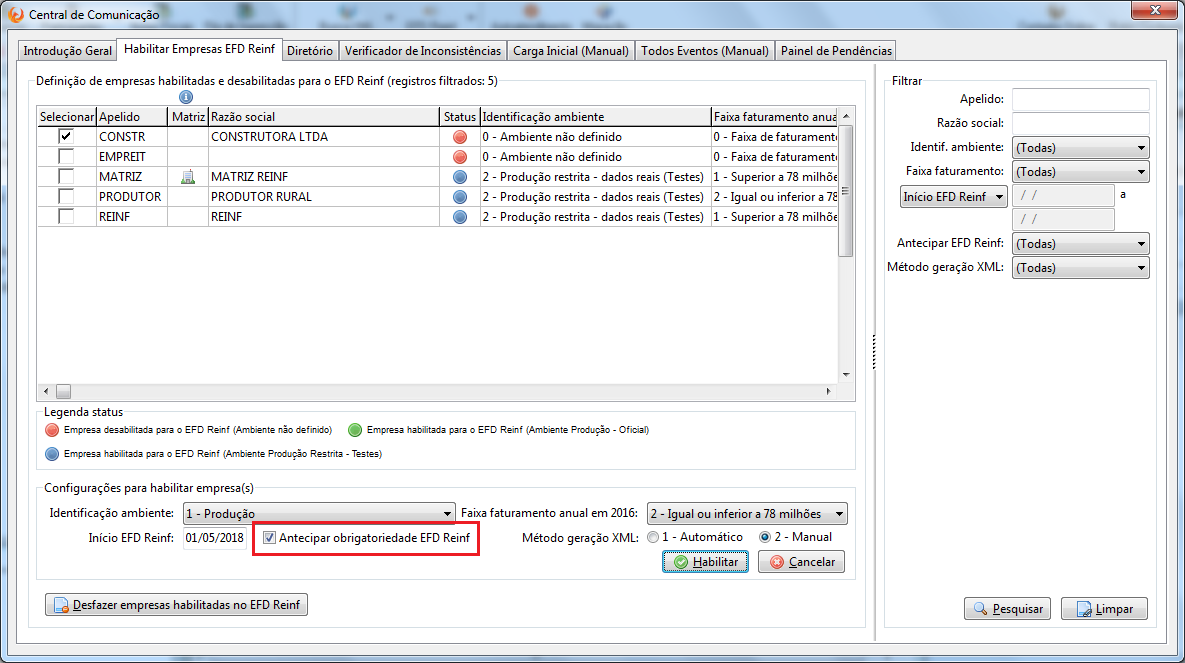Image resolution: width=1185 pixels, height=663 pixels.
Task: Uncheck the CONSTR row selection checkbox
Action: click(66, 137)
